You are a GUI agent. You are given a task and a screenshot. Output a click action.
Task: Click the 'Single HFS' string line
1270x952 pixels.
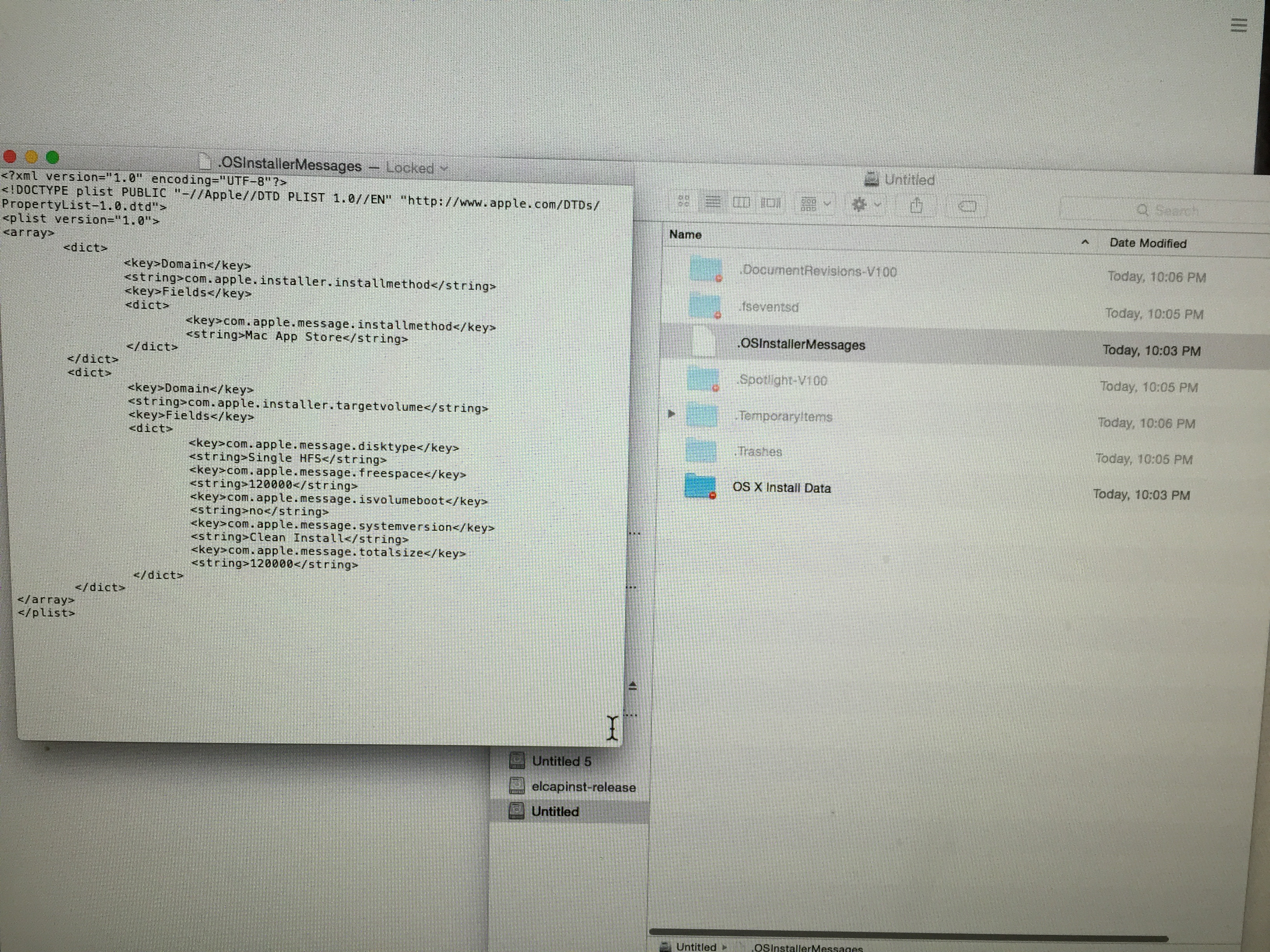pos(288,458)
